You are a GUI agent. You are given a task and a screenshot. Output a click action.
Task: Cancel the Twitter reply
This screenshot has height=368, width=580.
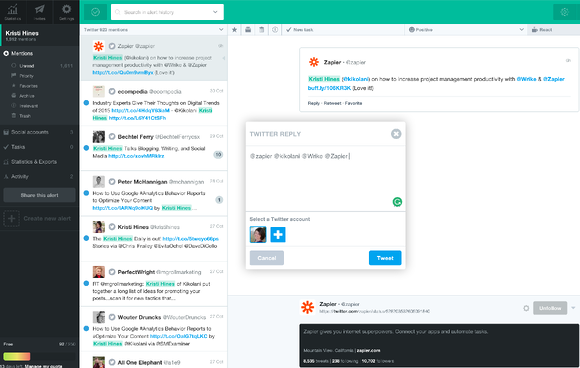267,258
